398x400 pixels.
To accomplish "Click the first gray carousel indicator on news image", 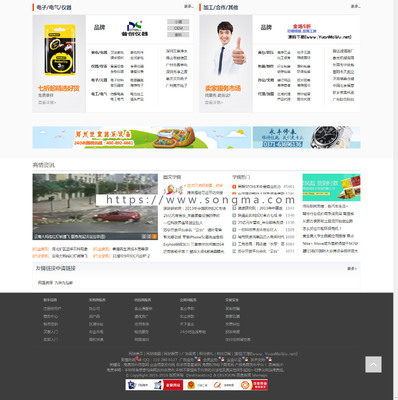I will point(144,236).
